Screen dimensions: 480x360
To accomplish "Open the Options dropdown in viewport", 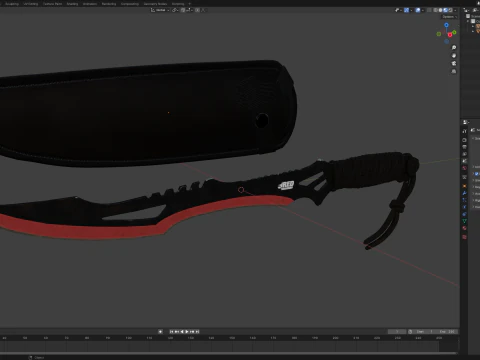I will (x=449, y=17).
